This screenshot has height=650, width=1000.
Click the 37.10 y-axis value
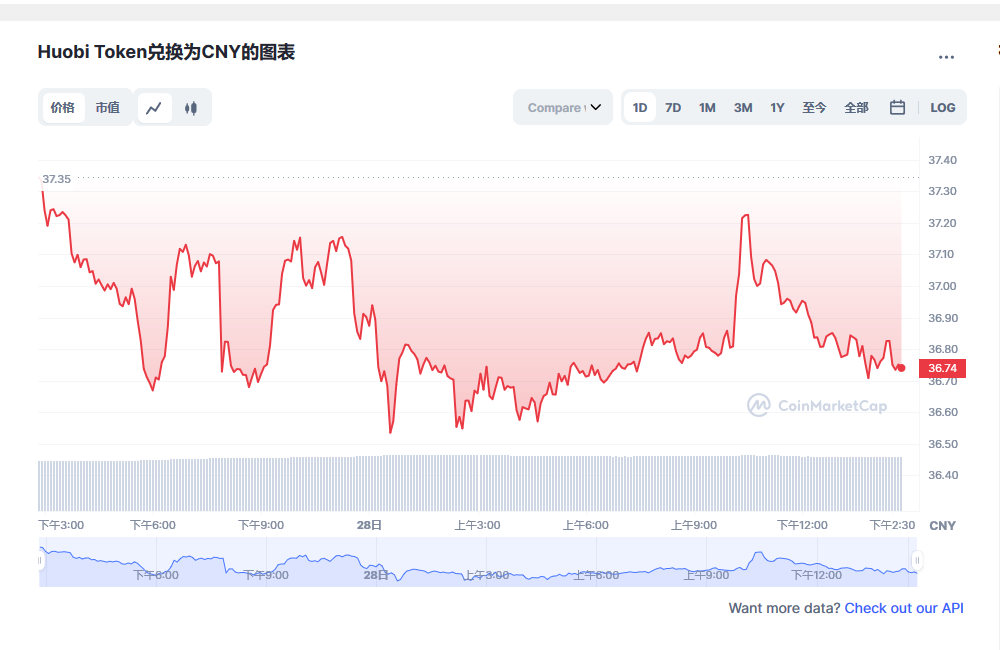tap(941, 255)
